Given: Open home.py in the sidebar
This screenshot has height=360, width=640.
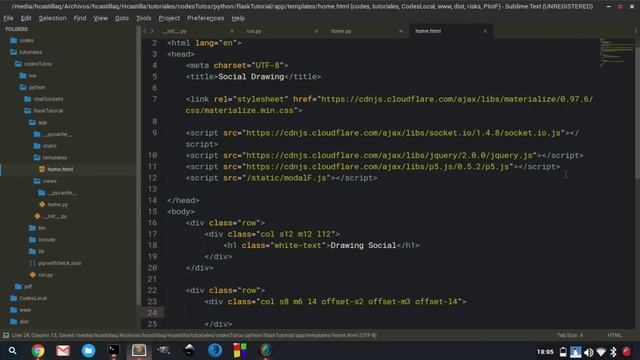Looking at the screenshot, I should coord(53,204).
